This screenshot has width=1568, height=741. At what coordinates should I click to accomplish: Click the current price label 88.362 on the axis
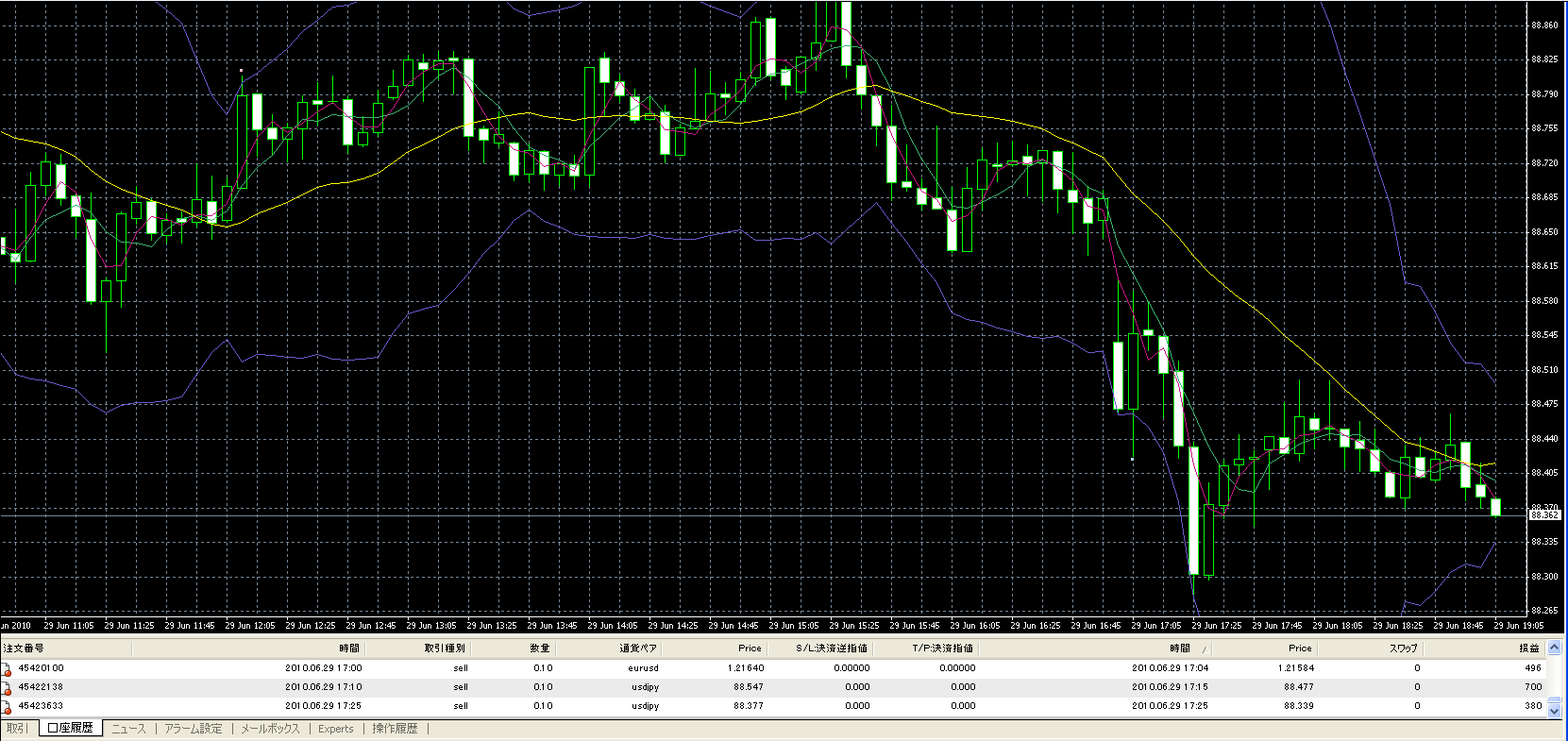tap(1545, 515)
